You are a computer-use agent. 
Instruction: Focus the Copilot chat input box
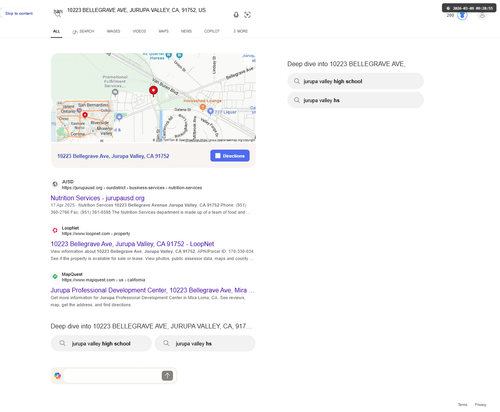click(113, 376)
